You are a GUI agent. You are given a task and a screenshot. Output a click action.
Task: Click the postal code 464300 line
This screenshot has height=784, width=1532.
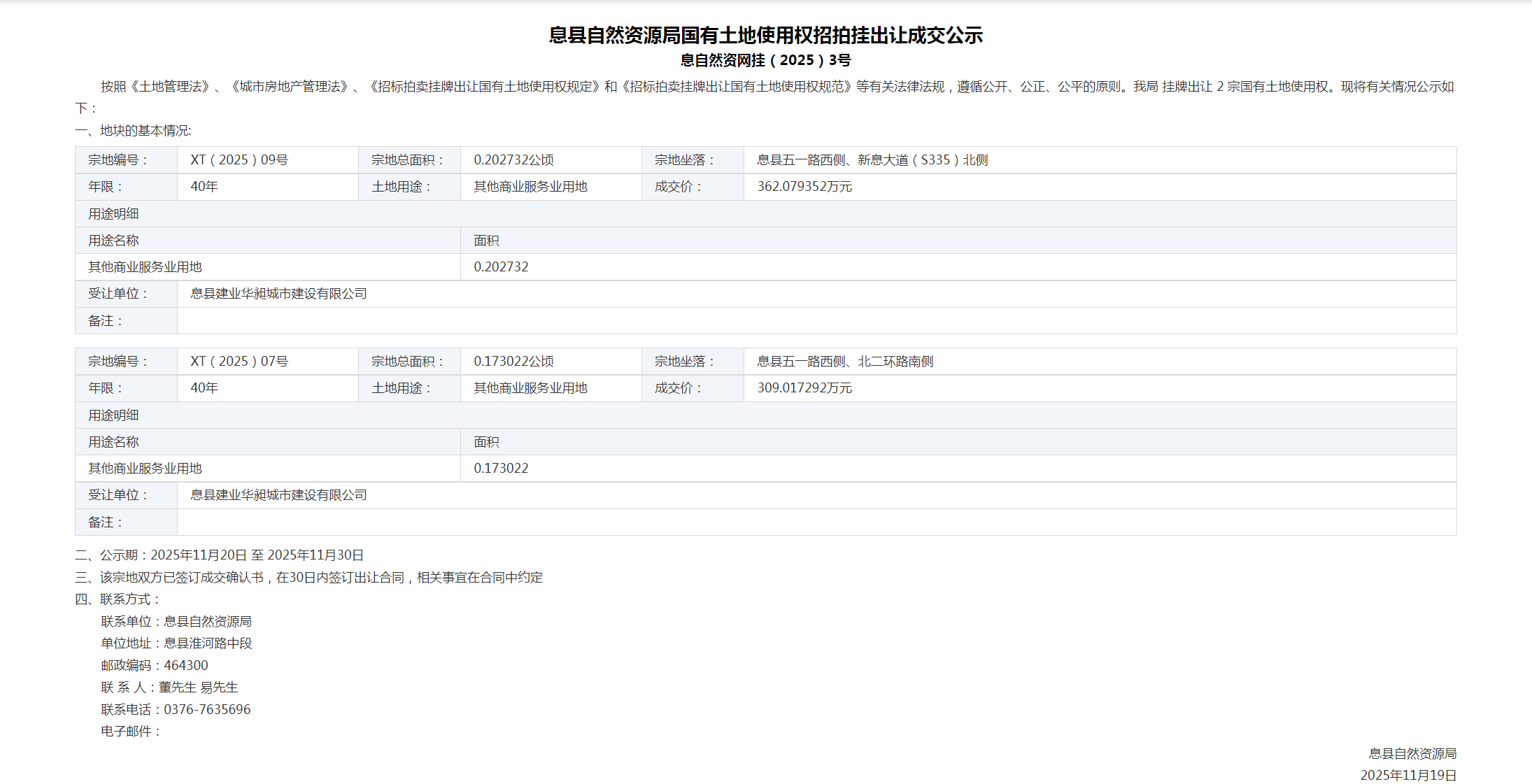[155, 666]
